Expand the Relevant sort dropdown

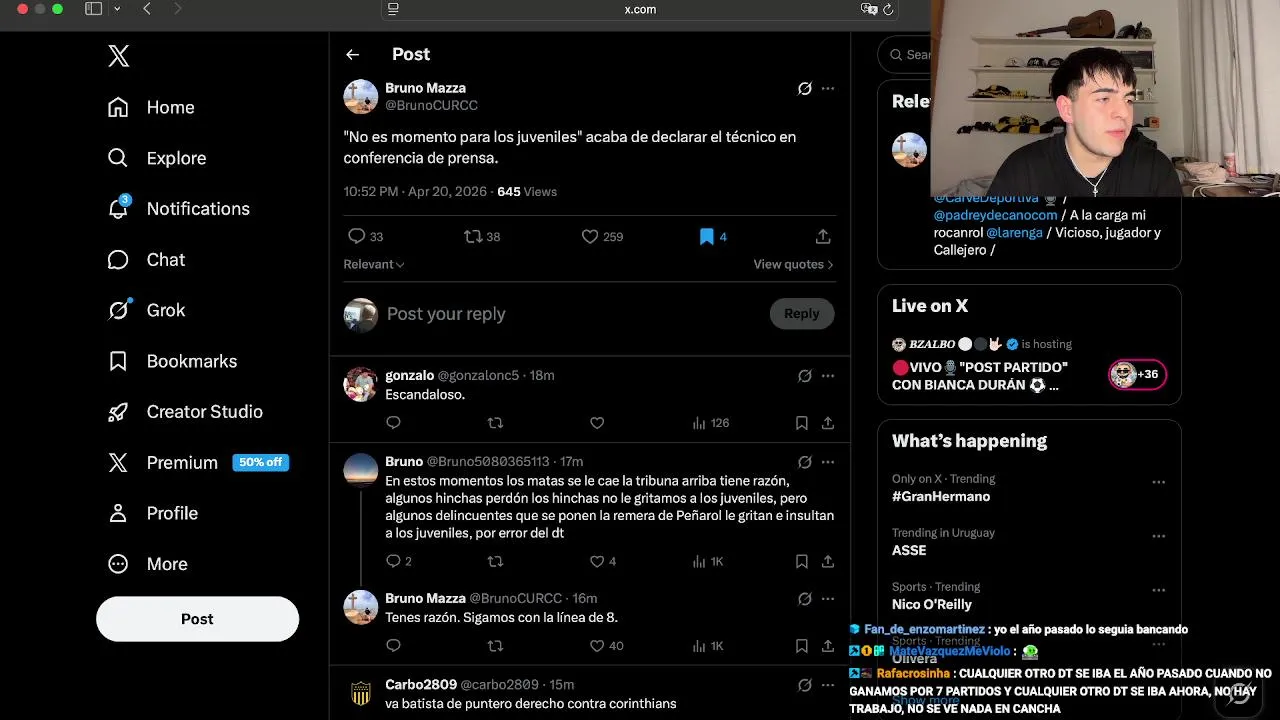point(374,264)
